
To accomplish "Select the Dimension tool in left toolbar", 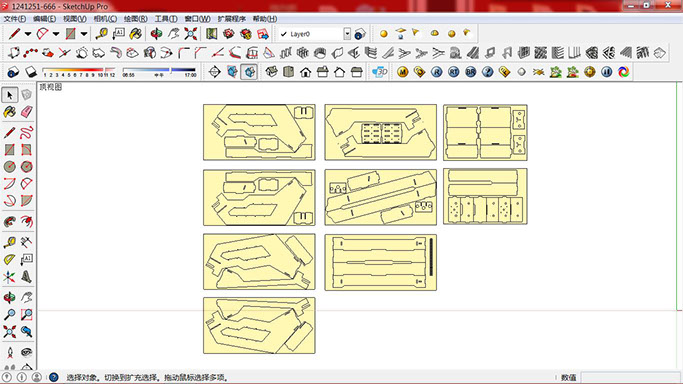I will pyautogui.click(x=27, y=242).
